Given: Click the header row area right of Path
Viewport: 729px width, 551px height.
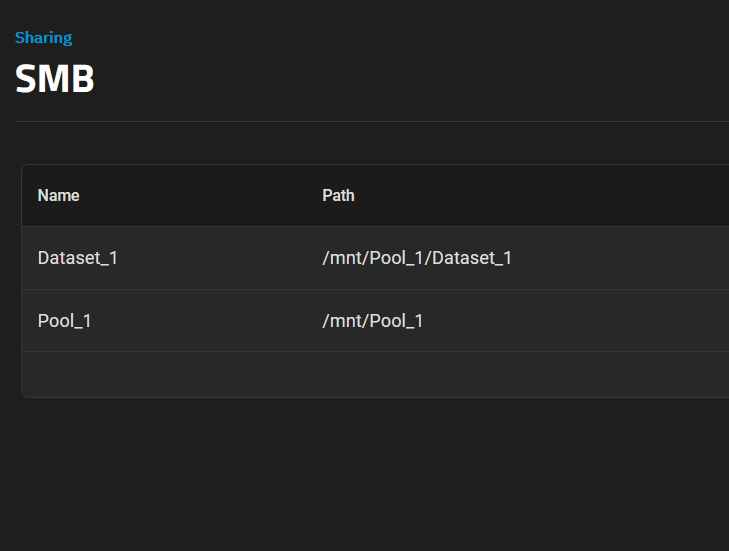Looking at the screenshot, I should click(542, 195).
